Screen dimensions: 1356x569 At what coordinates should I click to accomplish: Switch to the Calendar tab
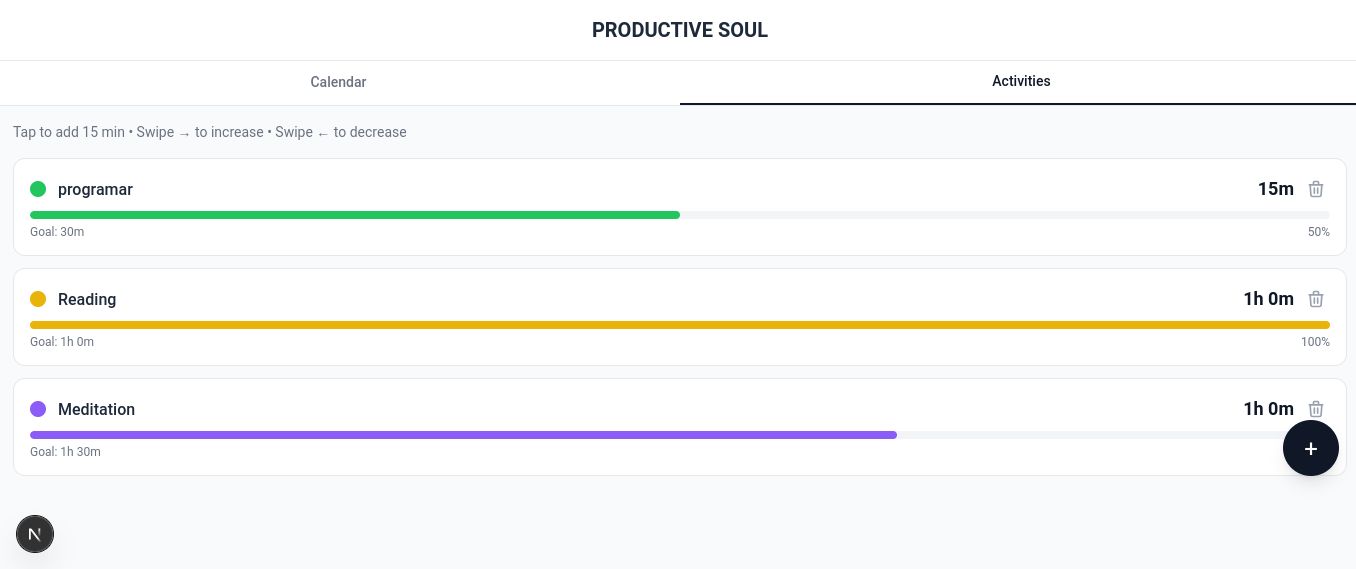tap(338, 82)
